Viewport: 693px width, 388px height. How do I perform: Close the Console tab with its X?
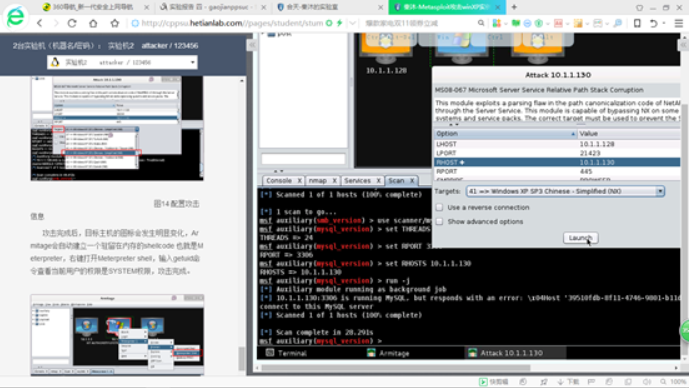(x=299, y=180)
